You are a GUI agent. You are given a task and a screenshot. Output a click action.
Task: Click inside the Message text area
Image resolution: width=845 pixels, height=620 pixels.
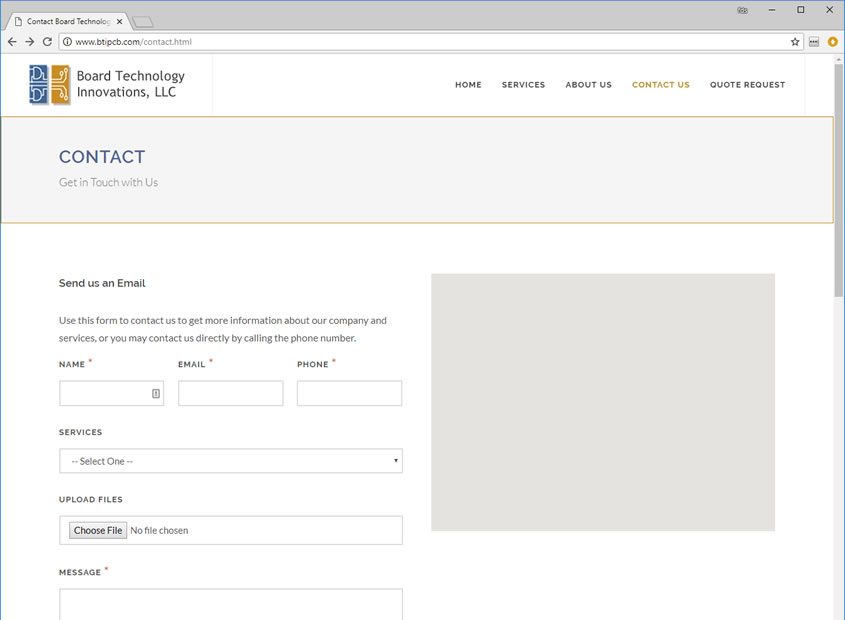[x=231, y=604]
